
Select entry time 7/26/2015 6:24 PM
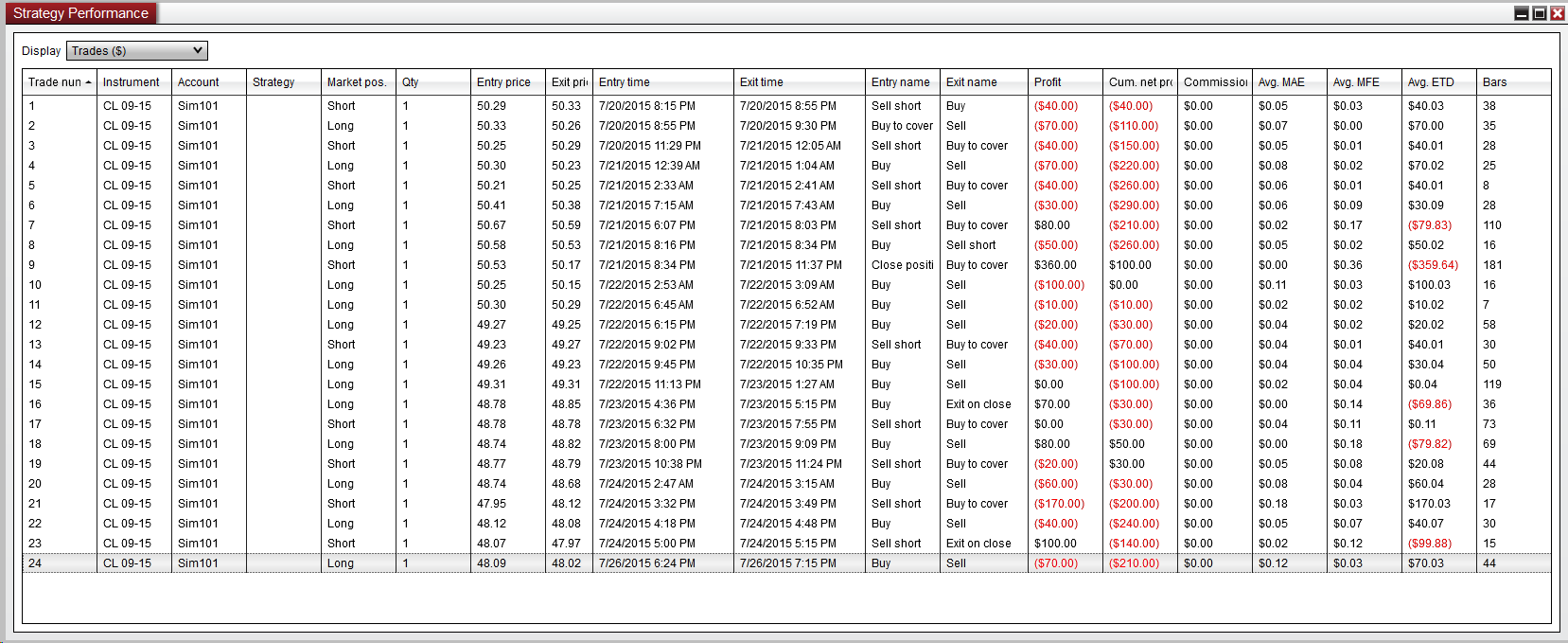coord(647,563)
